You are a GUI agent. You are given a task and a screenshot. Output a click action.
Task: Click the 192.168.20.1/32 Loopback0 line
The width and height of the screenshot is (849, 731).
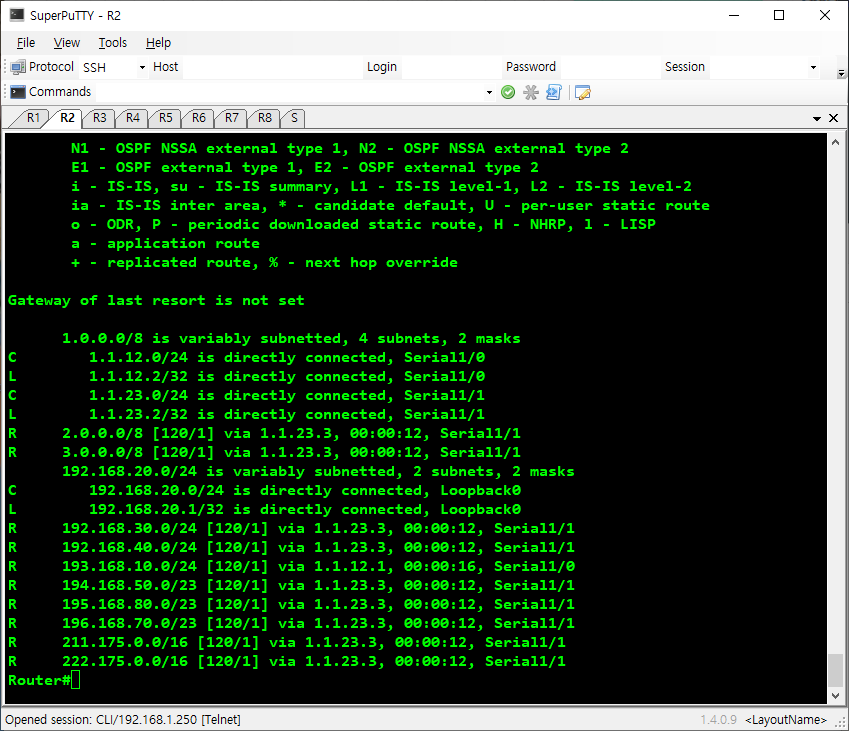click(x=264, y=510)
